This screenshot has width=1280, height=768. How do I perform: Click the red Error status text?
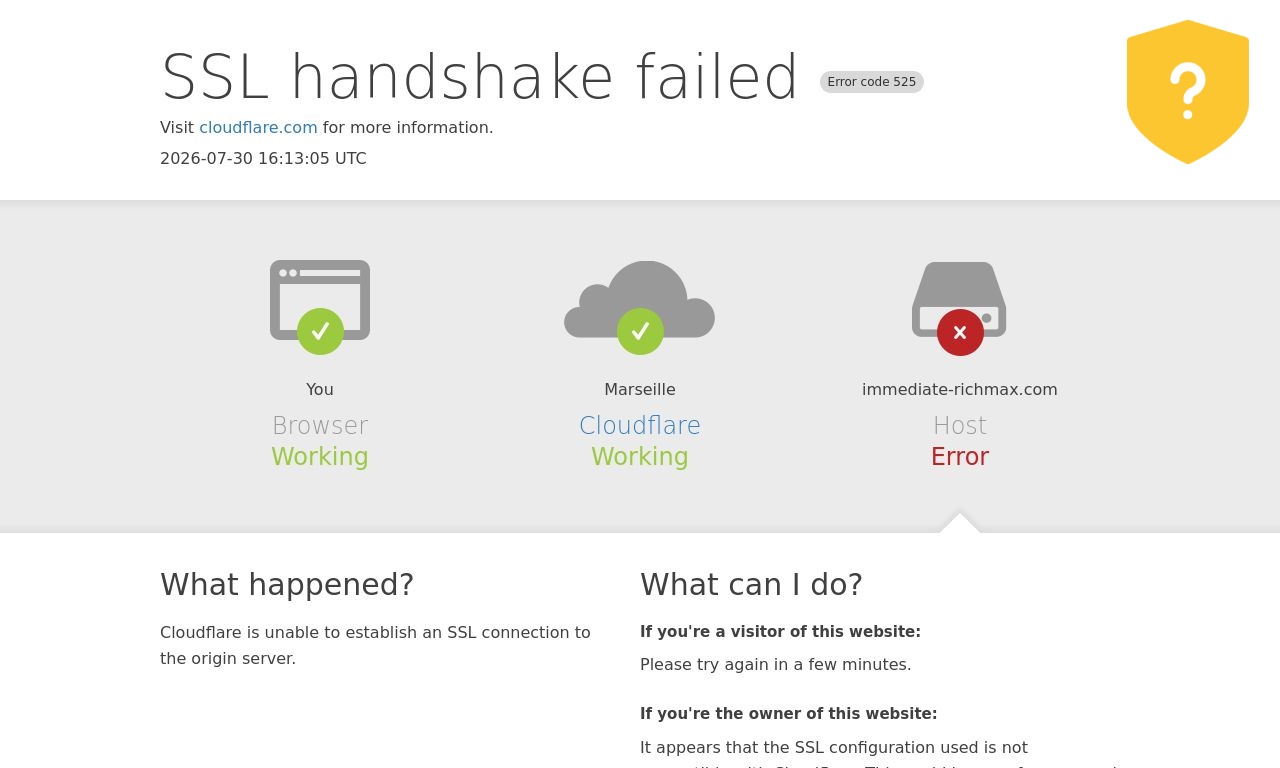point(960,457)
